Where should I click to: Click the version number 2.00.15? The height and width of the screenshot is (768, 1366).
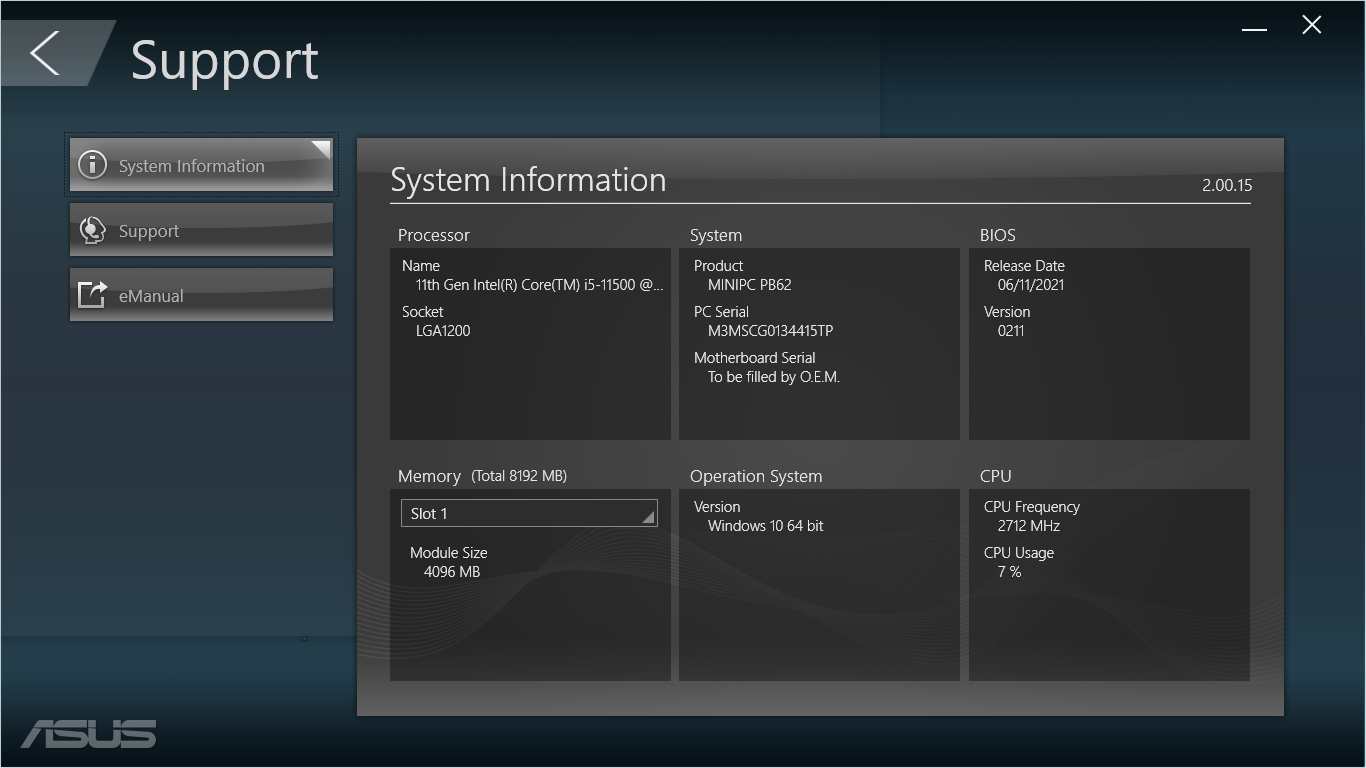click(x=1227, y=185)
